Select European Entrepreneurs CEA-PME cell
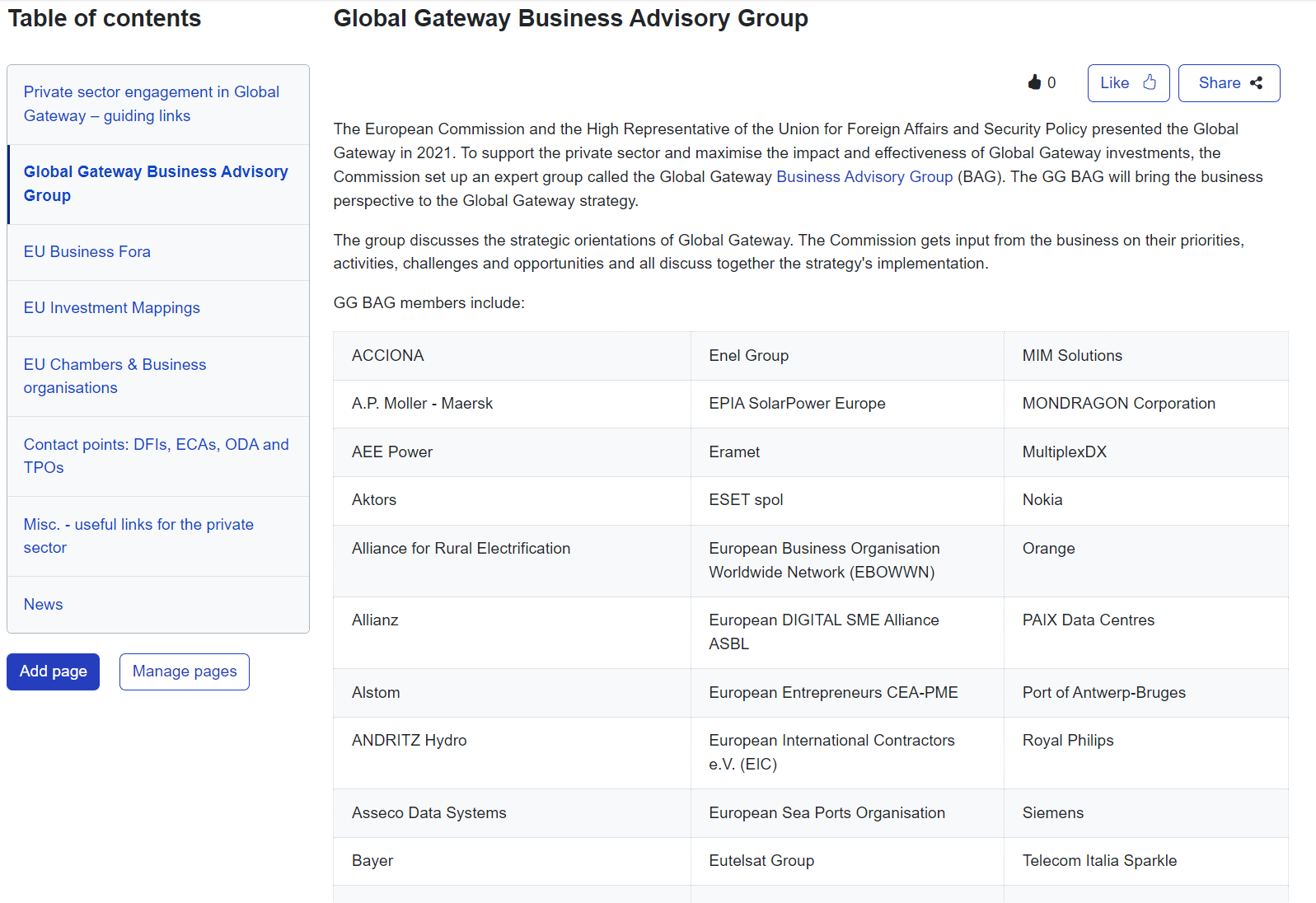Image resolution: width=1316 pixels, height=903 pixels. pos(847,693)
